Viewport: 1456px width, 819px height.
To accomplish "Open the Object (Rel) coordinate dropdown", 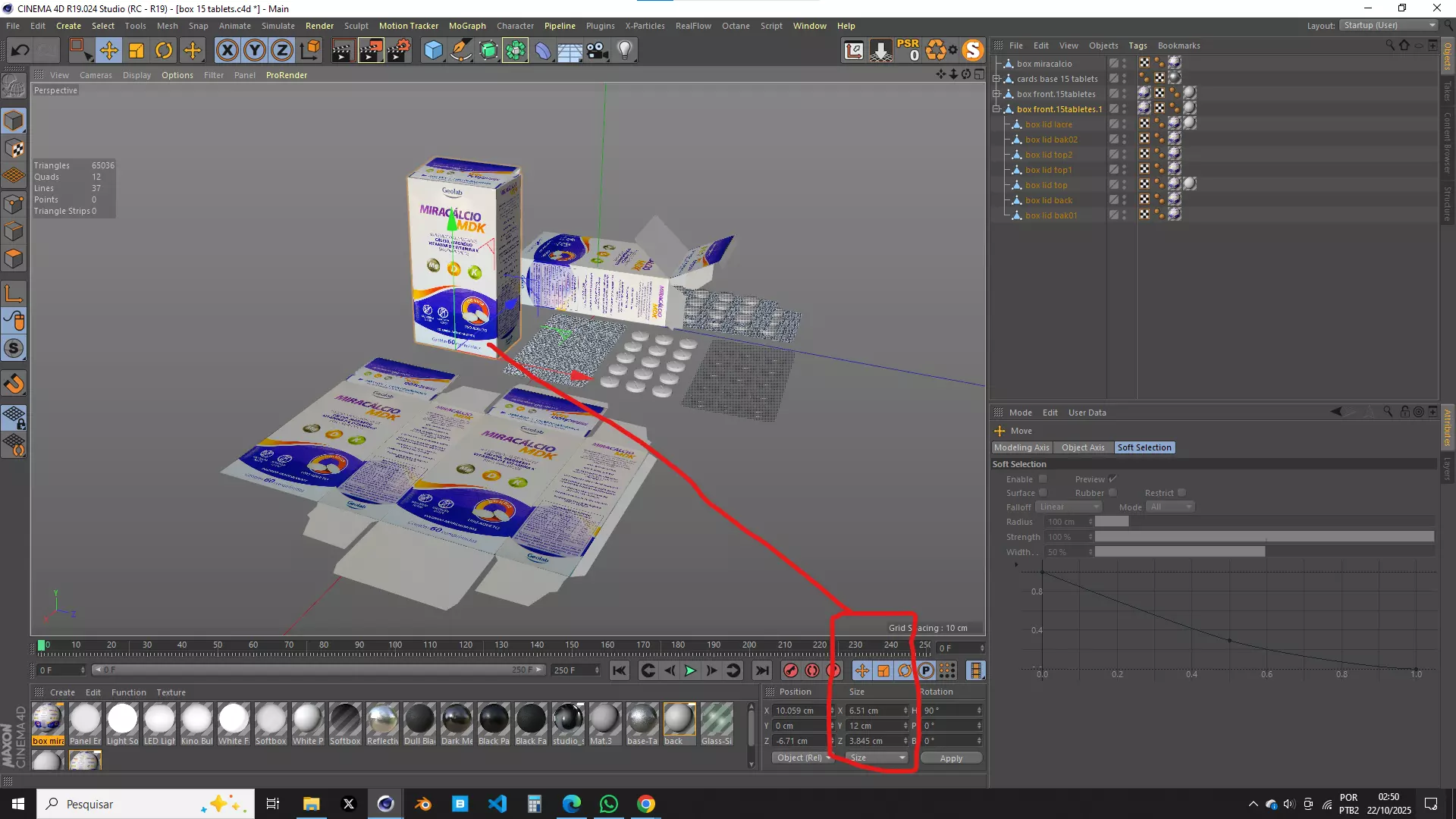I will 802,758.
